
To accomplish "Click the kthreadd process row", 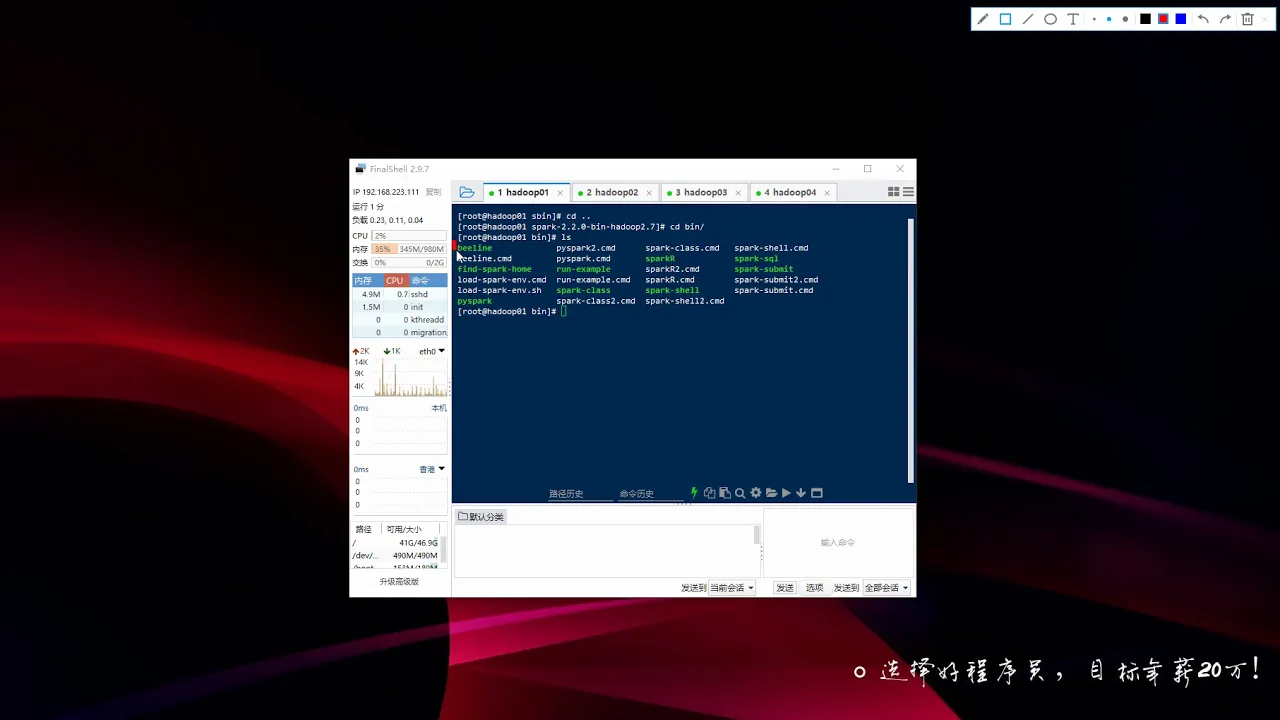I will (399, 320).
